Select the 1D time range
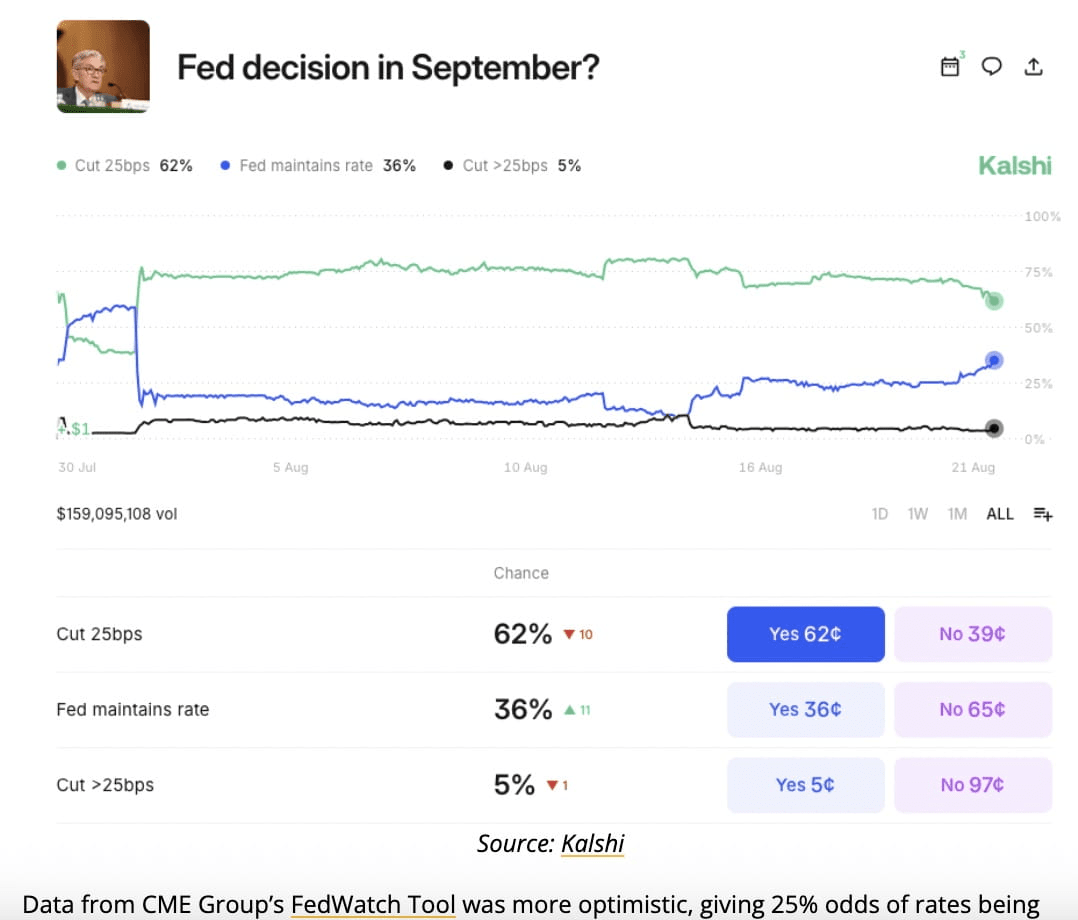Screen dimensions: 1078x920 pyautogui.click(x=880, y=514)
